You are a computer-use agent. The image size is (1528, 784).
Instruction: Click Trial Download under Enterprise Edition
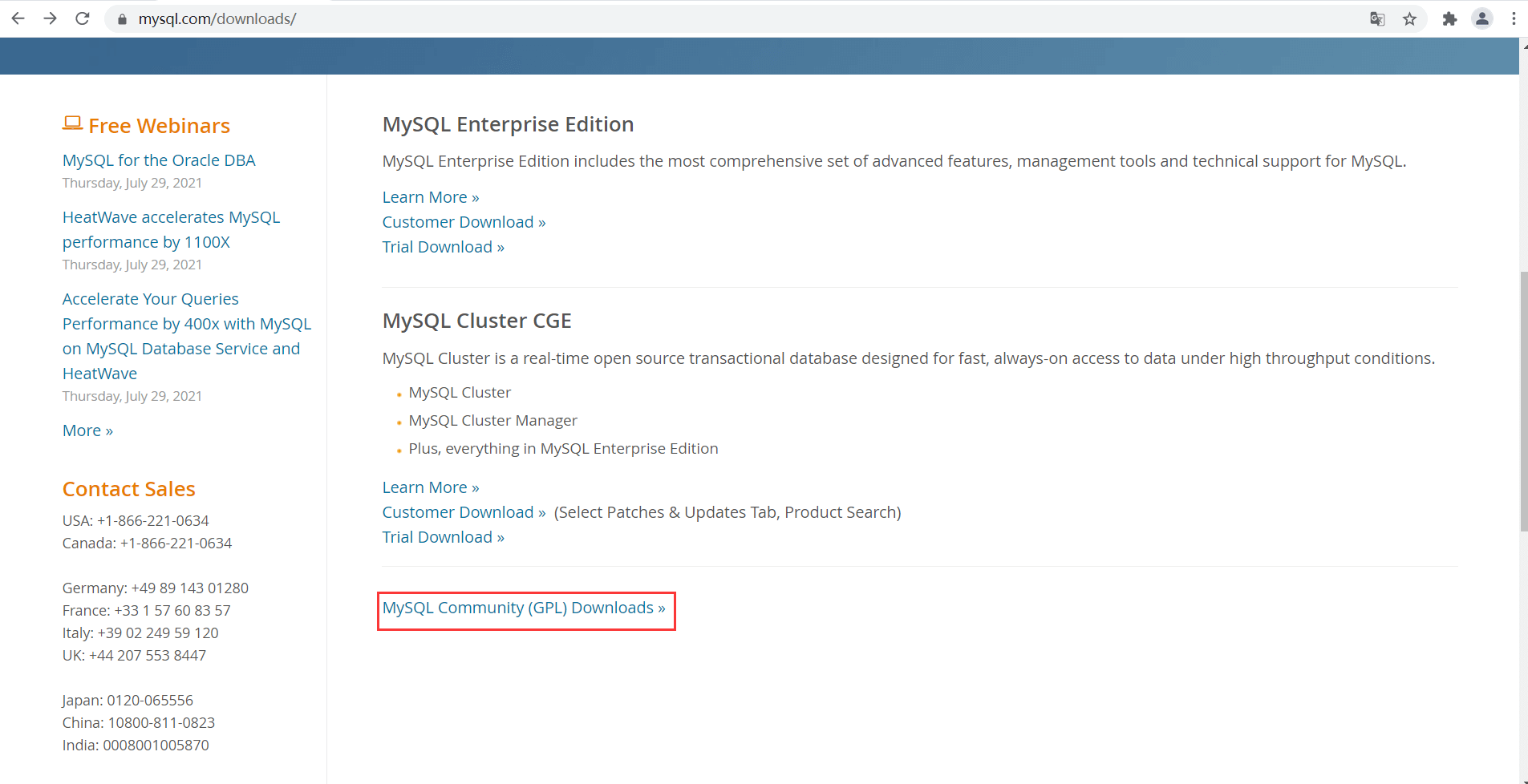444,247
